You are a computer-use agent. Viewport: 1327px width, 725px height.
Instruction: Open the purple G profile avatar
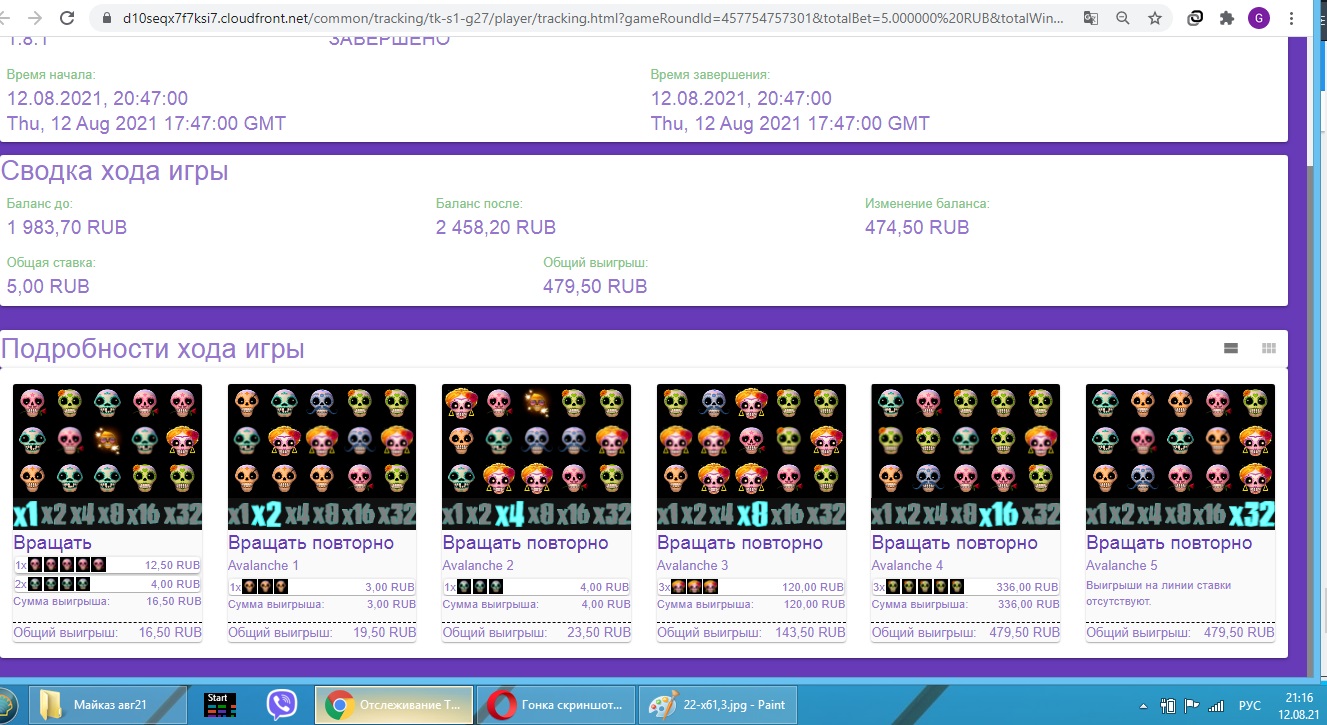1259,18
